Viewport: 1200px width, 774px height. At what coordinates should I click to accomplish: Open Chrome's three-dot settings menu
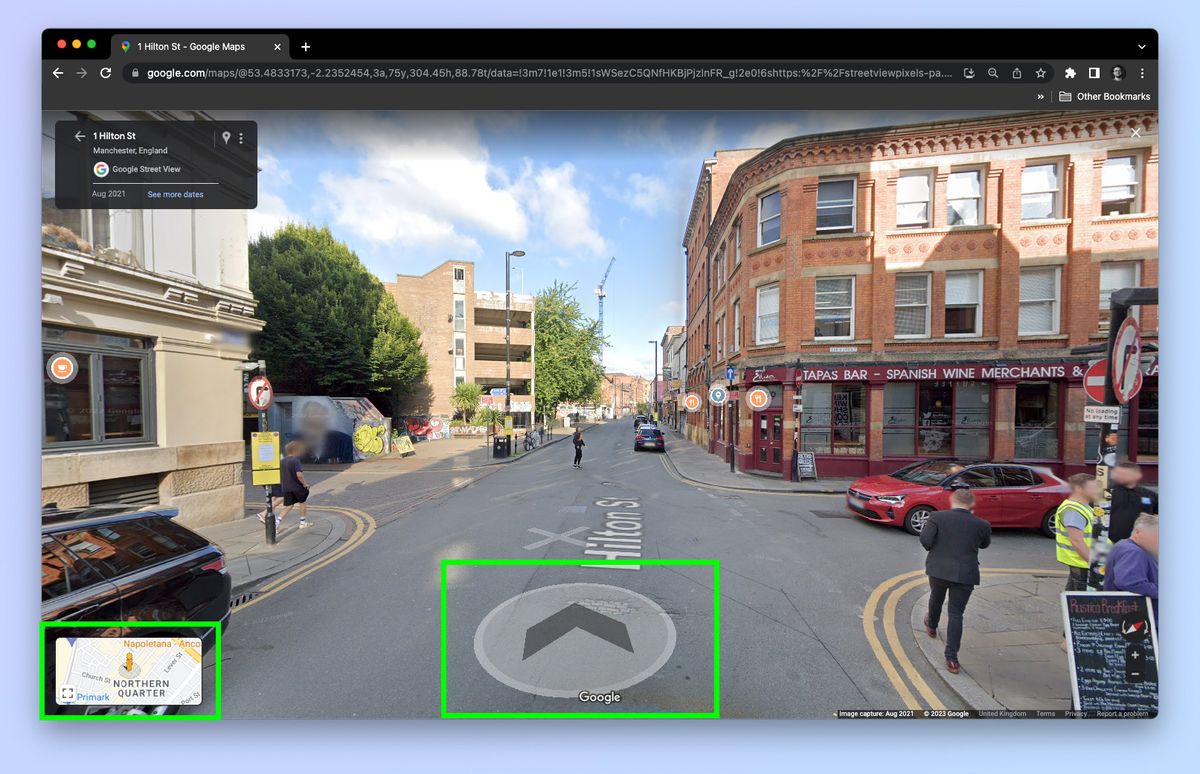(1143, 73)
